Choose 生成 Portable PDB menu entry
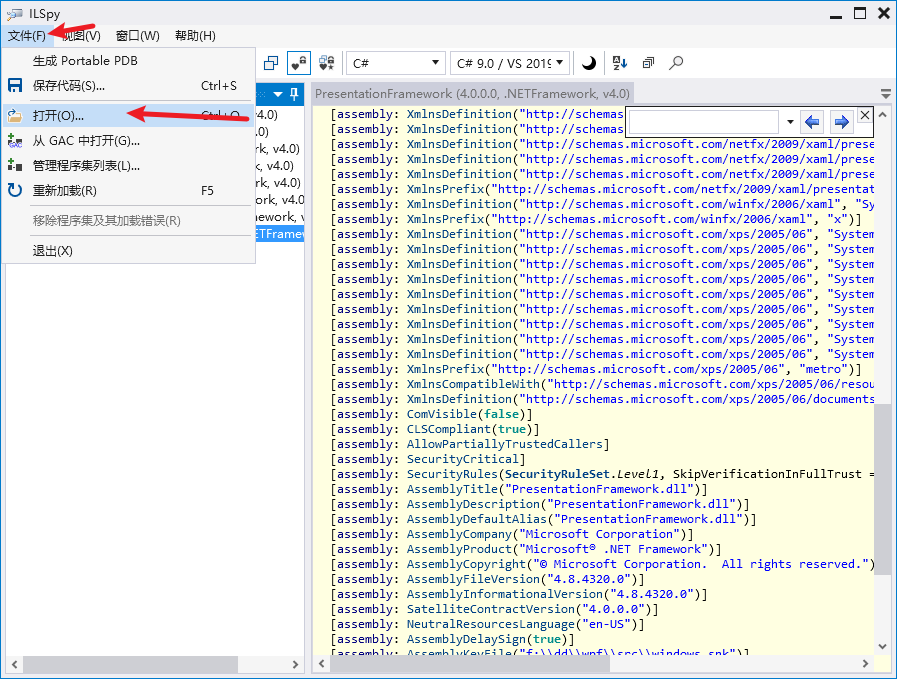This screenshot has width=897, height=679. click(128, 61)
